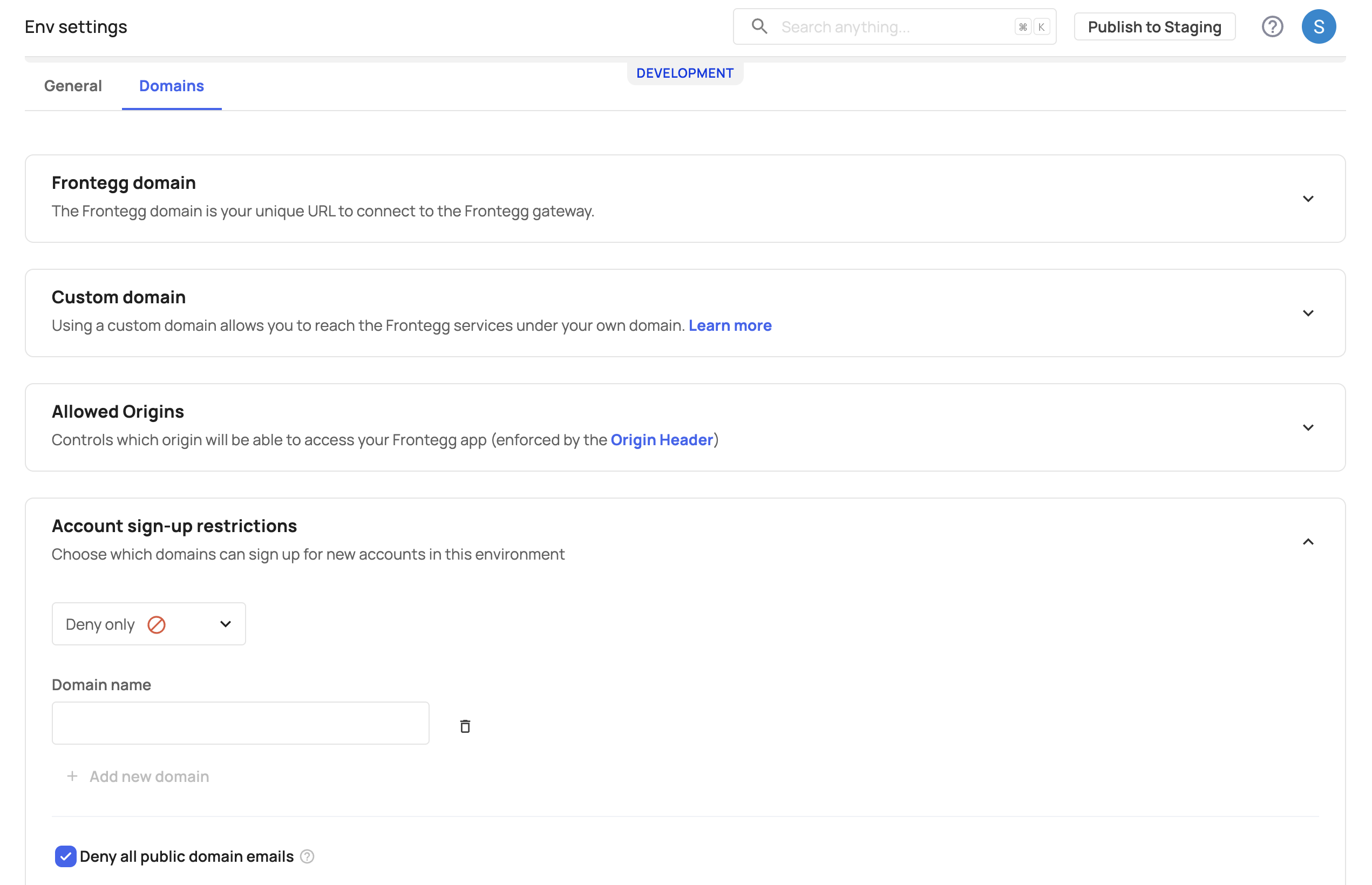Uncheck Deny all public domain emails

pos(65,856)
